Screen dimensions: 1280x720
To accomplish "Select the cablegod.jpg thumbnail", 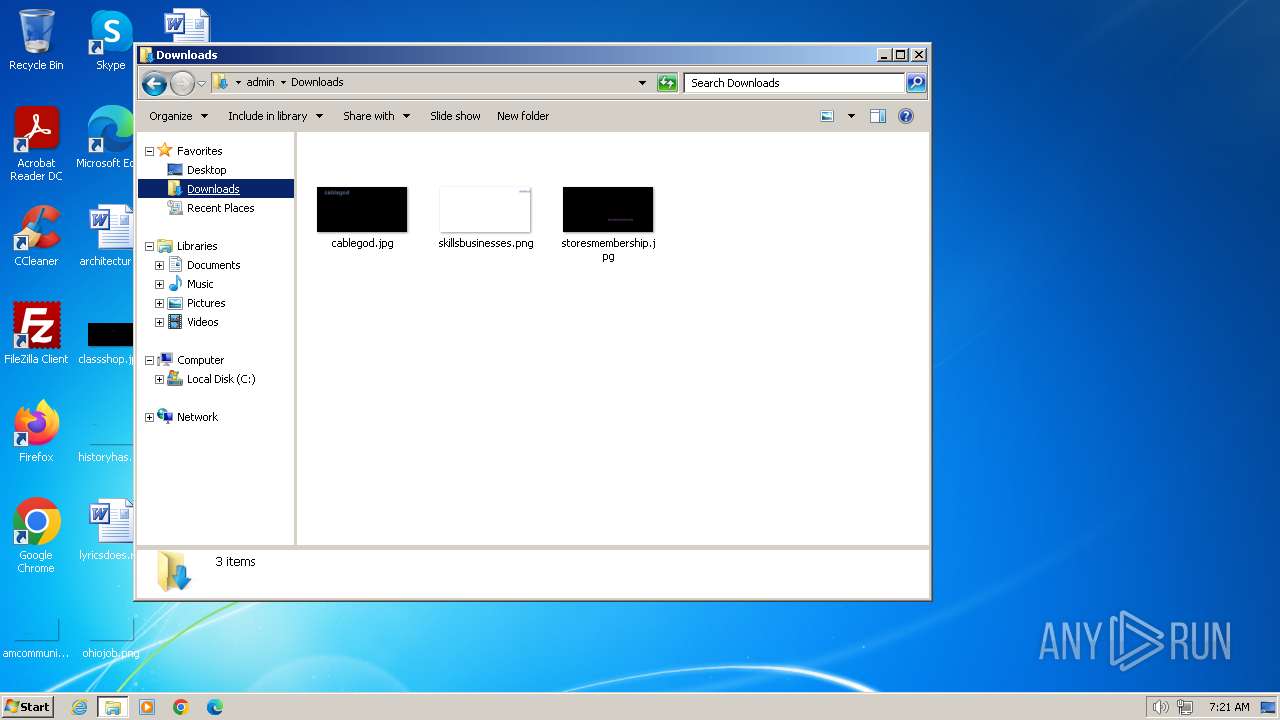I will coord(362,209).
